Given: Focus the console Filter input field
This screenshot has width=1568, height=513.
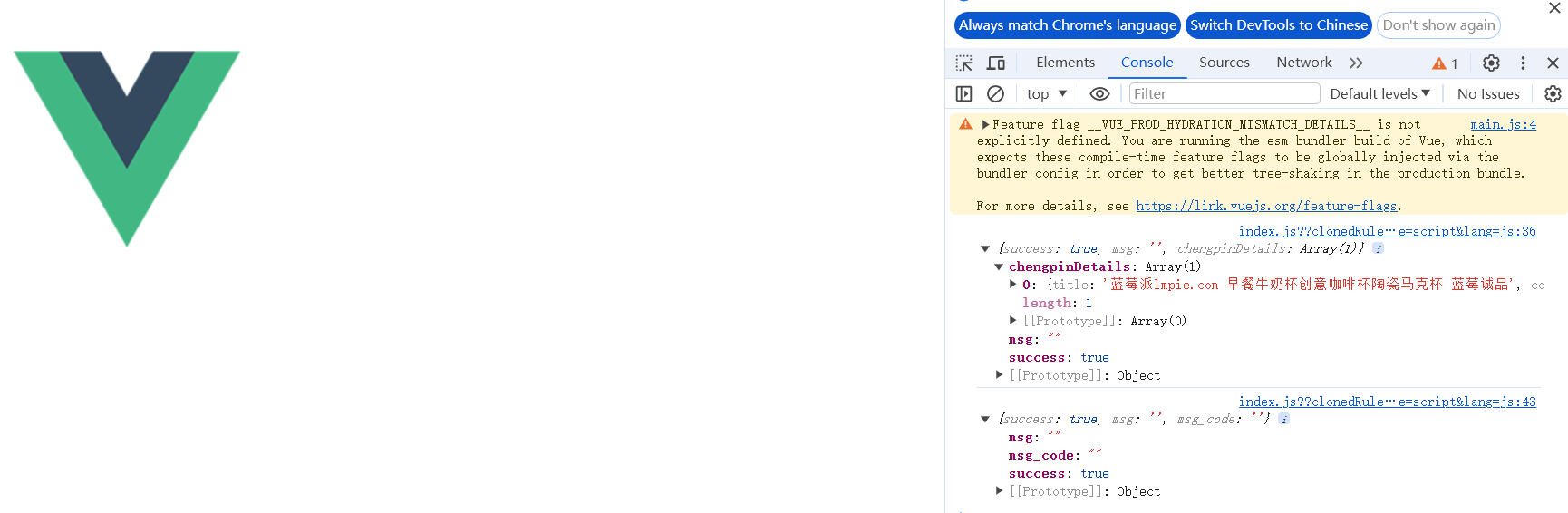Looking at the screenshot, I should 1224,94.
